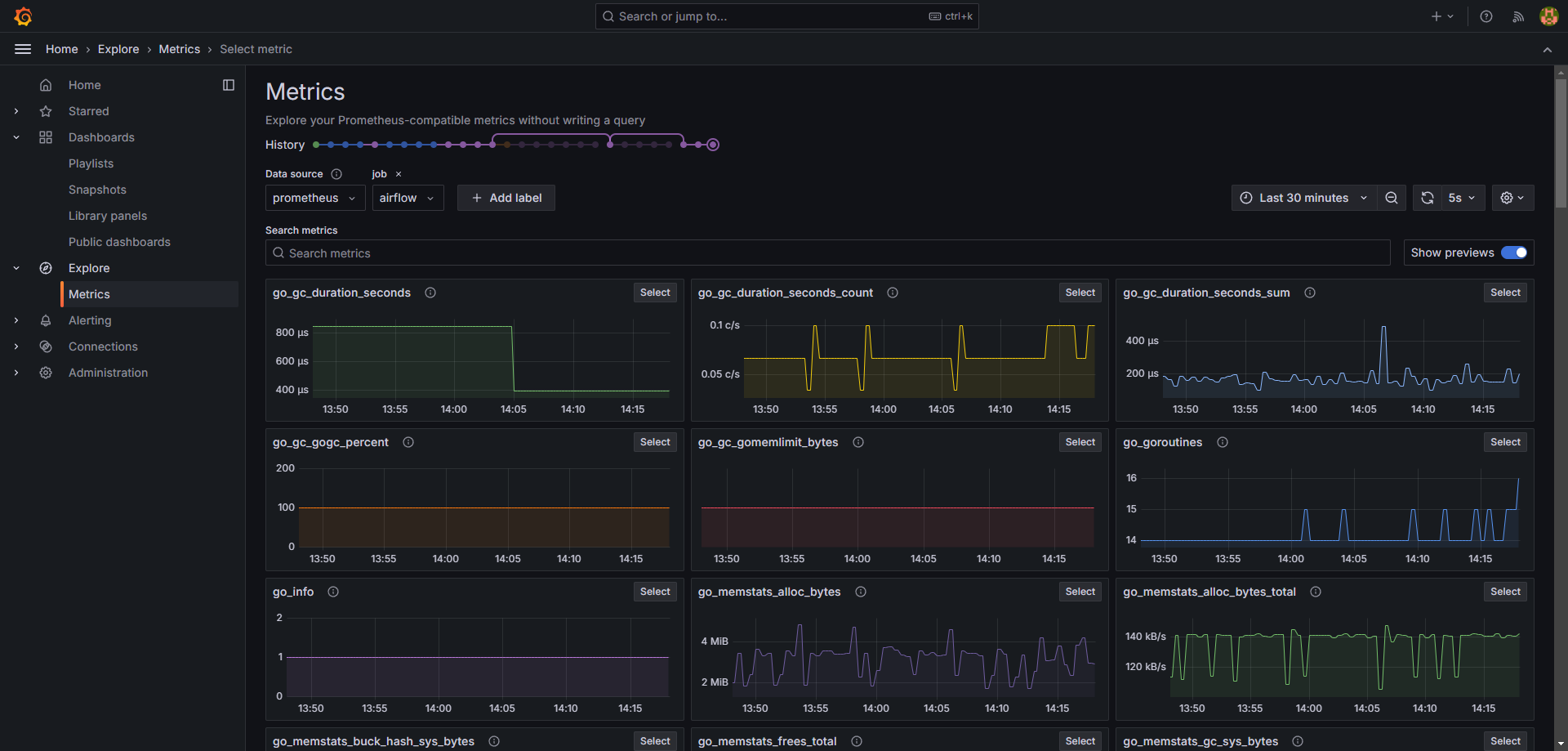Expand the Administration section
Viewport: 1568px width, 751px height.
pyautogui.click(x=16, y=373)
